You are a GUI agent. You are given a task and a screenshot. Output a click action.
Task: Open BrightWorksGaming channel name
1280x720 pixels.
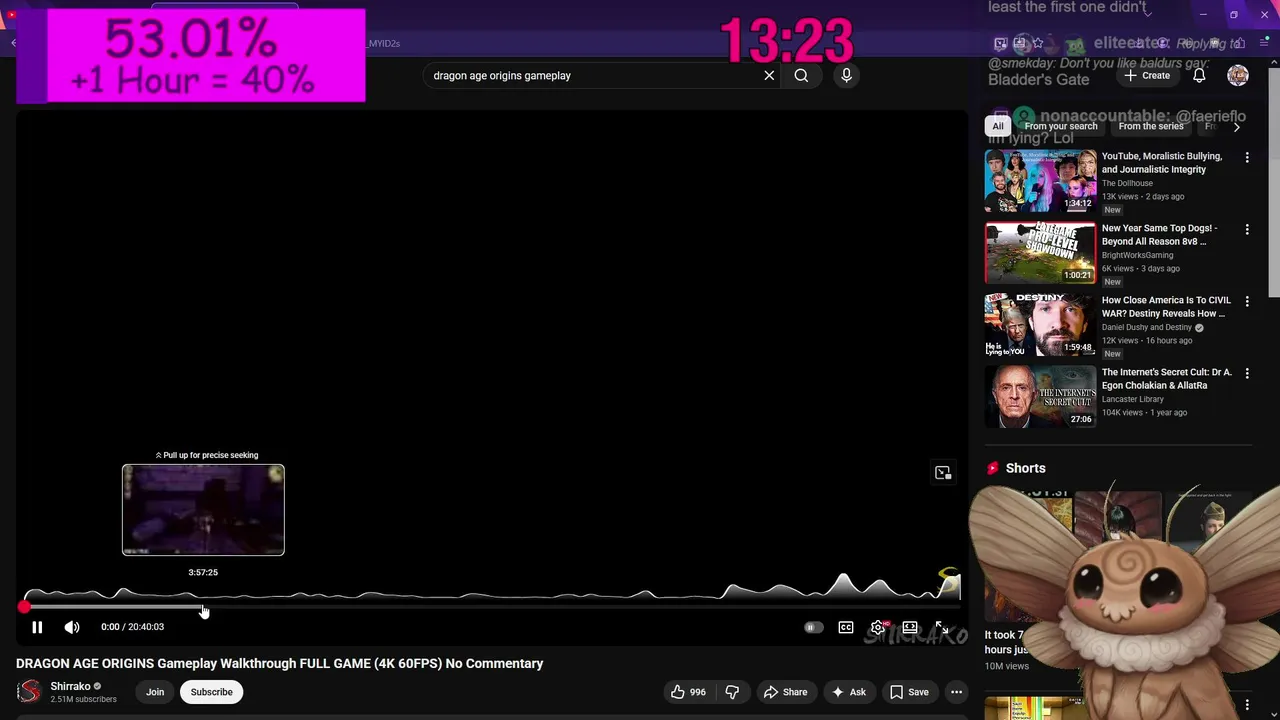coord(1137,255)
